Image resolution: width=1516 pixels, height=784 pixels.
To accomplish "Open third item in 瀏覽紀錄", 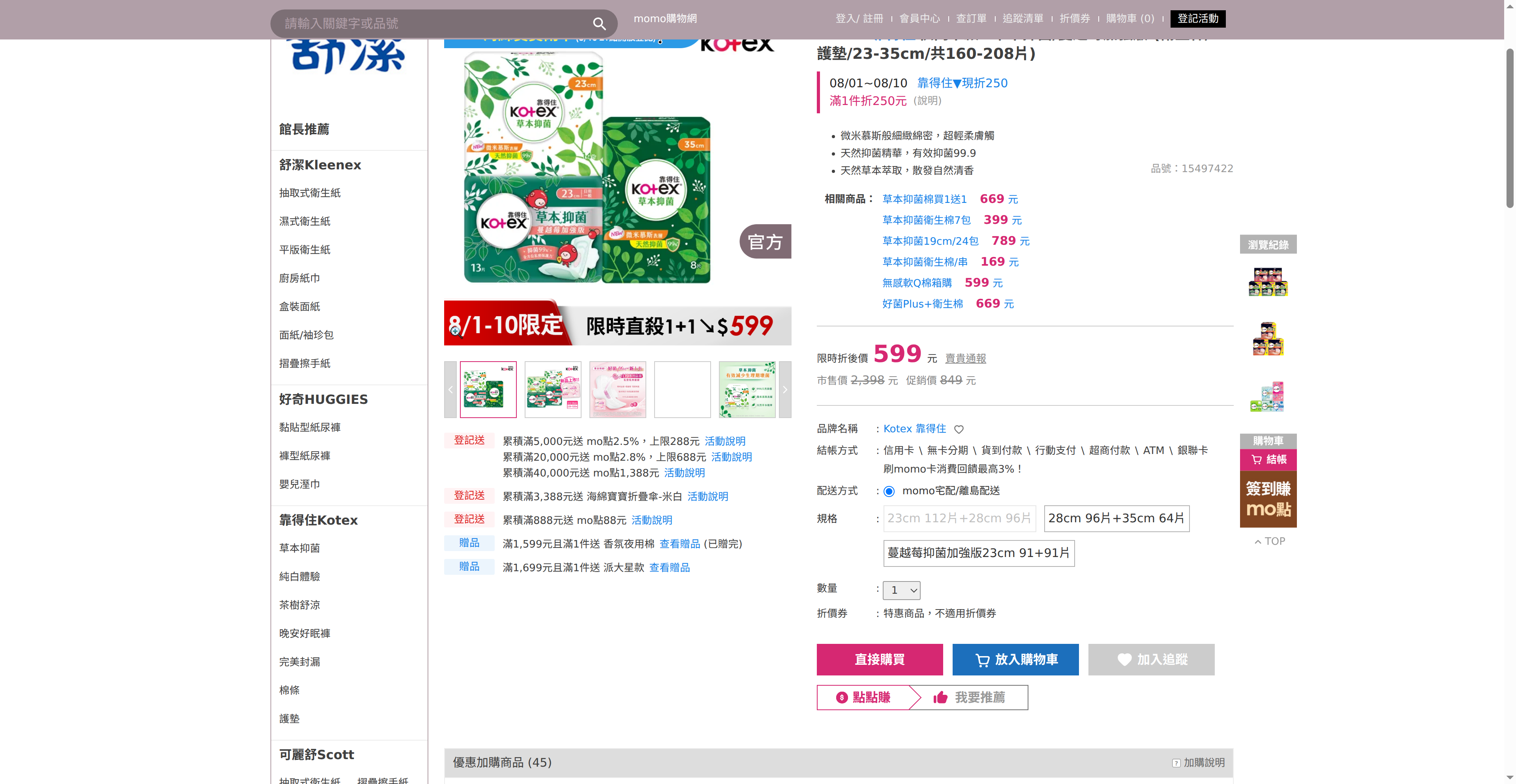I will [x=1268, y=397].
